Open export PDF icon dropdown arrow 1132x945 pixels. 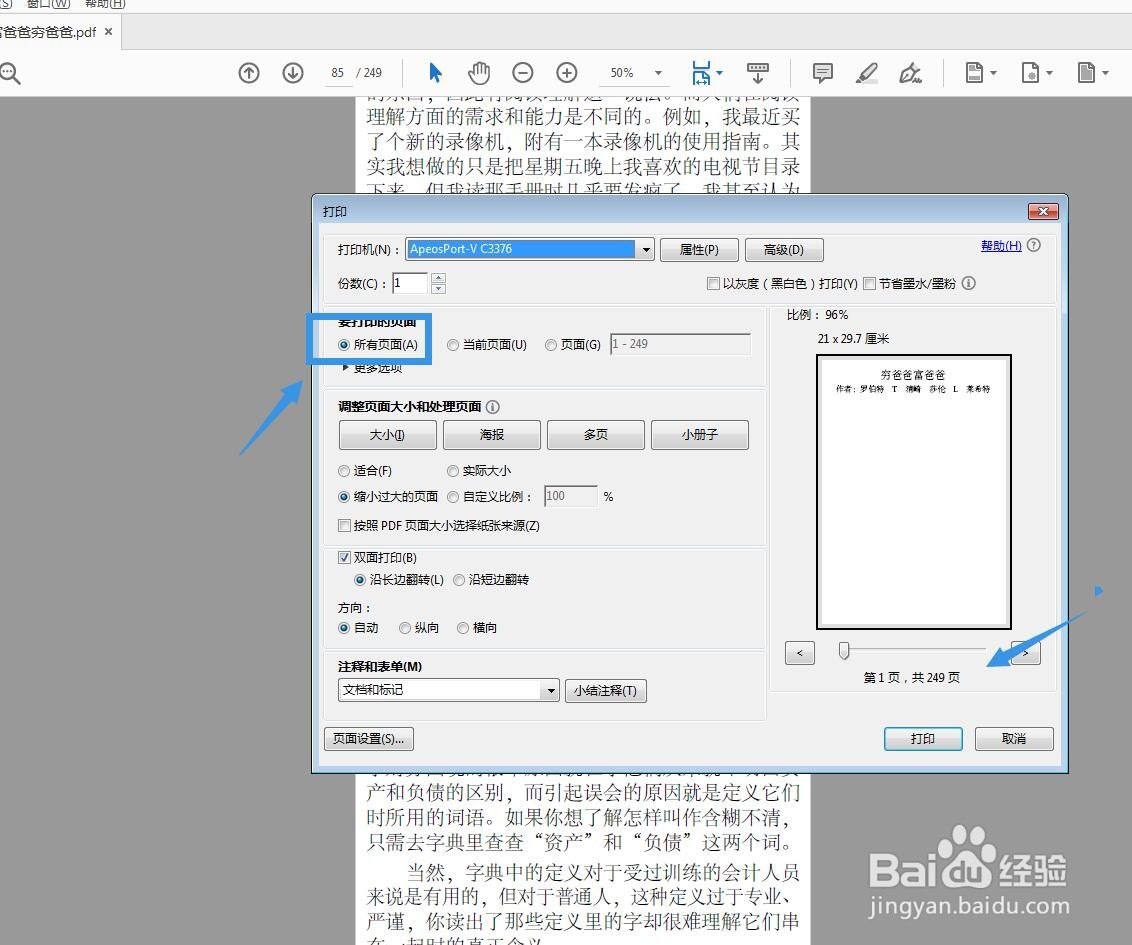pos(993,73)
